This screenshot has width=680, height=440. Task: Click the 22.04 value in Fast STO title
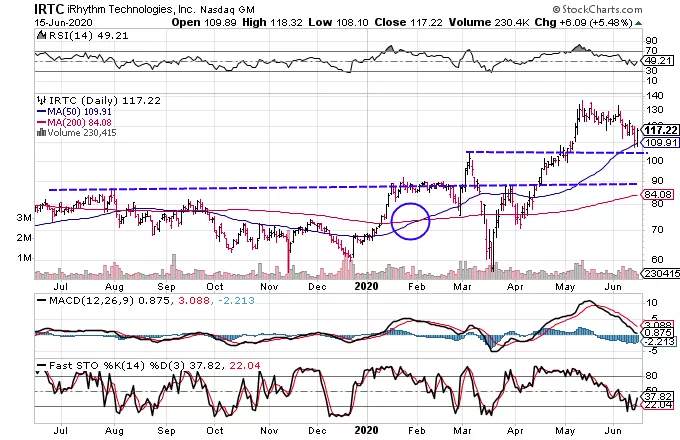[x=246, y=365]
